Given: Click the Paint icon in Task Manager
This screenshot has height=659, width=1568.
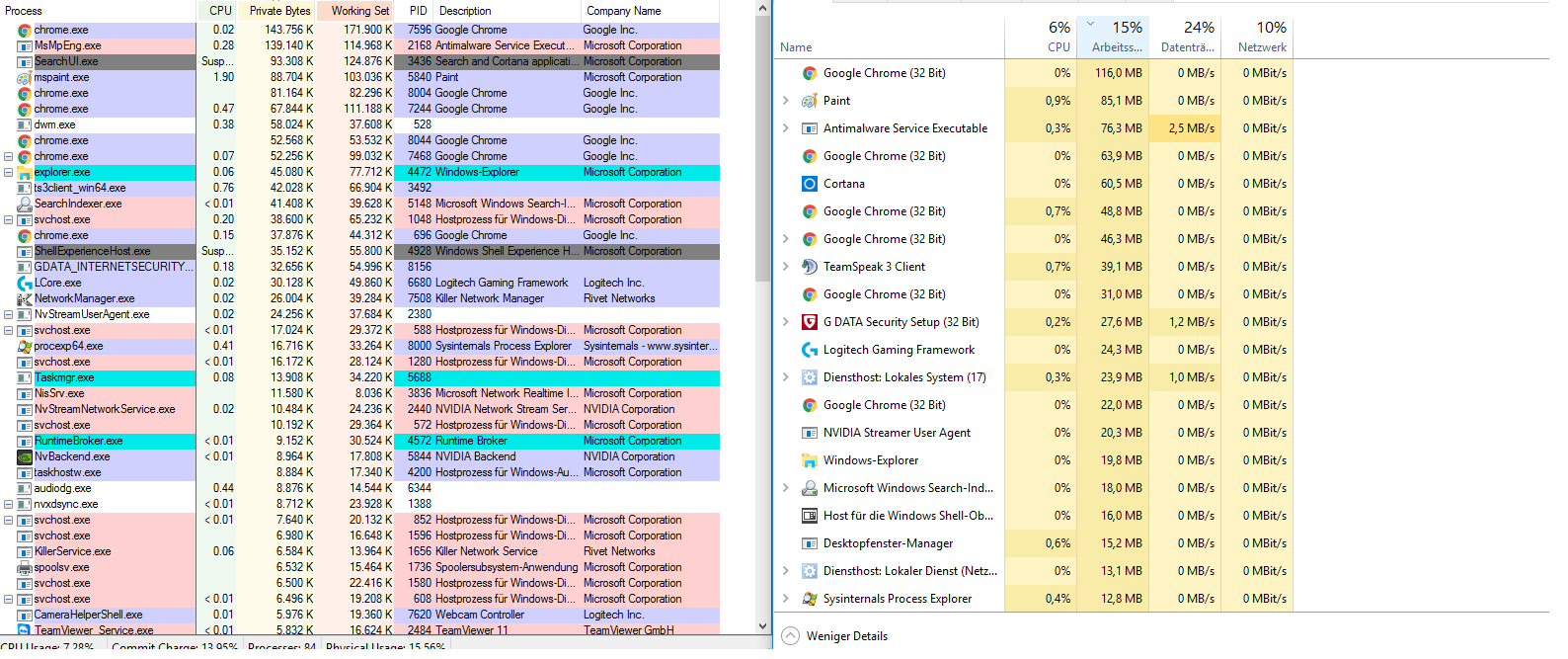Looking at the screenshot, I should point(810,101).
